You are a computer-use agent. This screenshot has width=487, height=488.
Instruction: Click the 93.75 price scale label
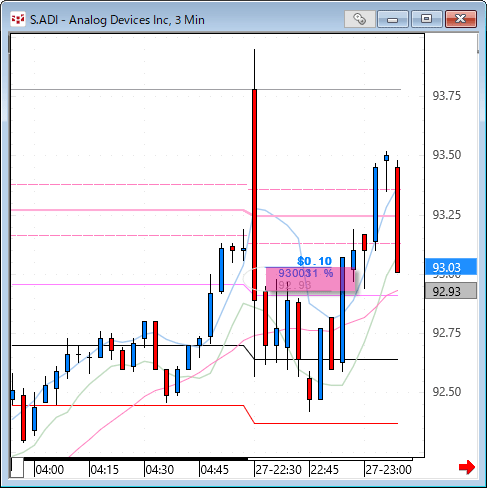point(447,96)
